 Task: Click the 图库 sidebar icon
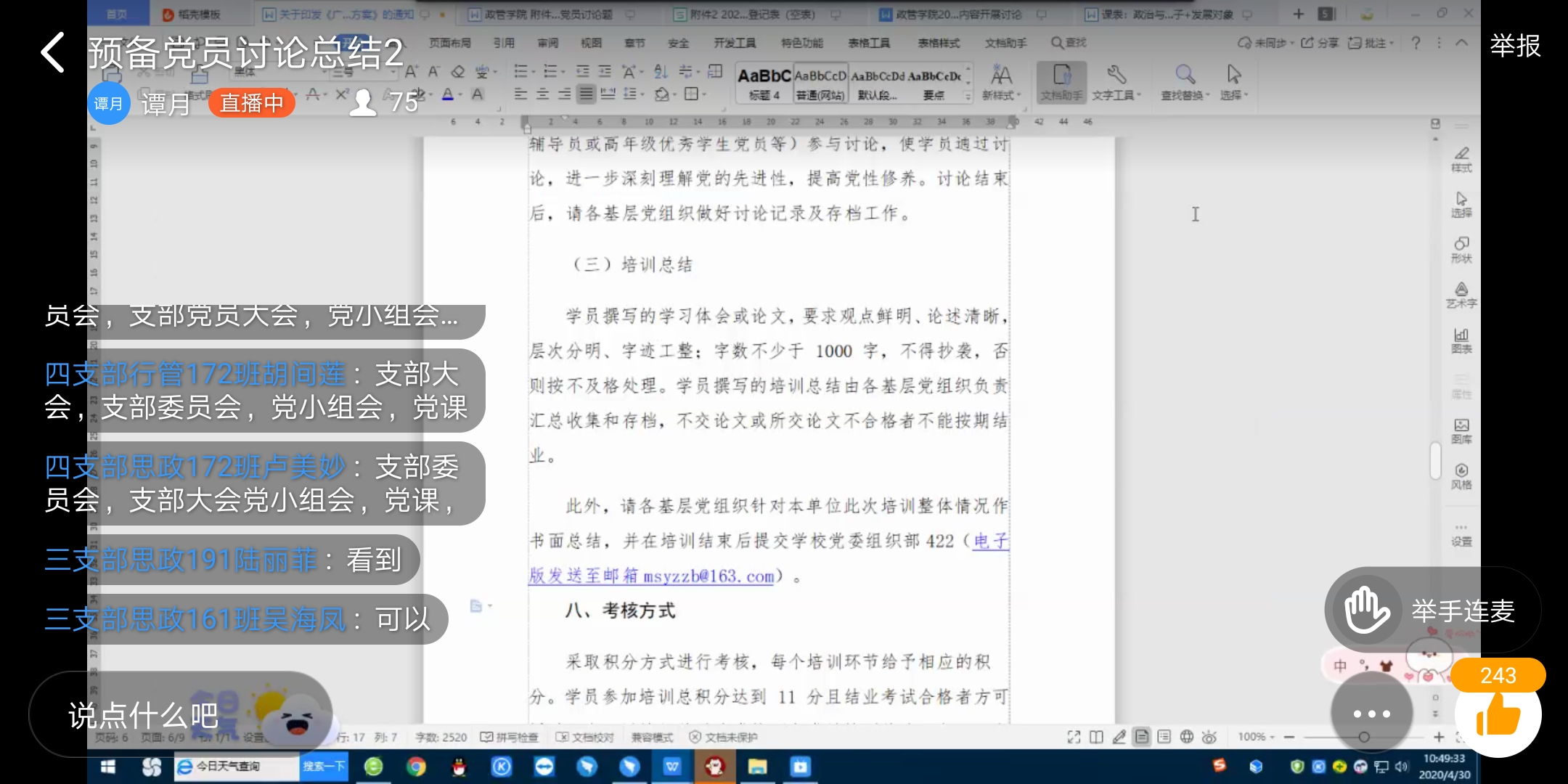[x=1461, y=431]
